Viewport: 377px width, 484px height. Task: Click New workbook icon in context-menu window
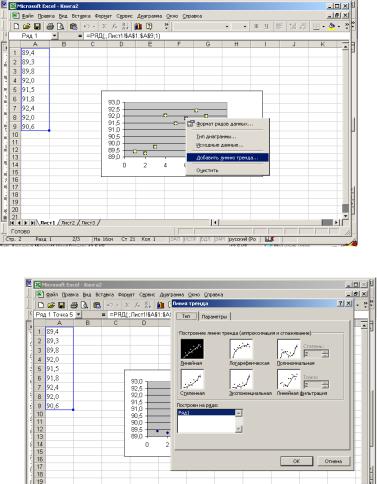click(16, 26)
